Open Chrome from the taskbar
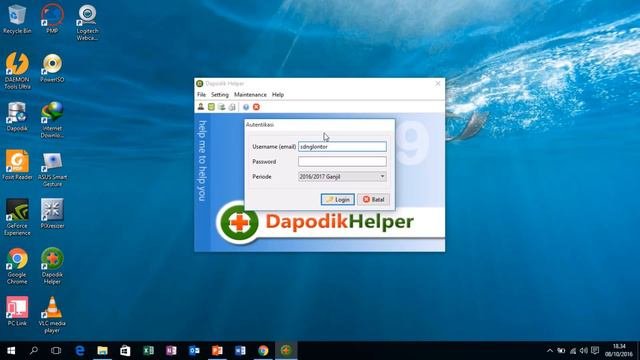 263,351
